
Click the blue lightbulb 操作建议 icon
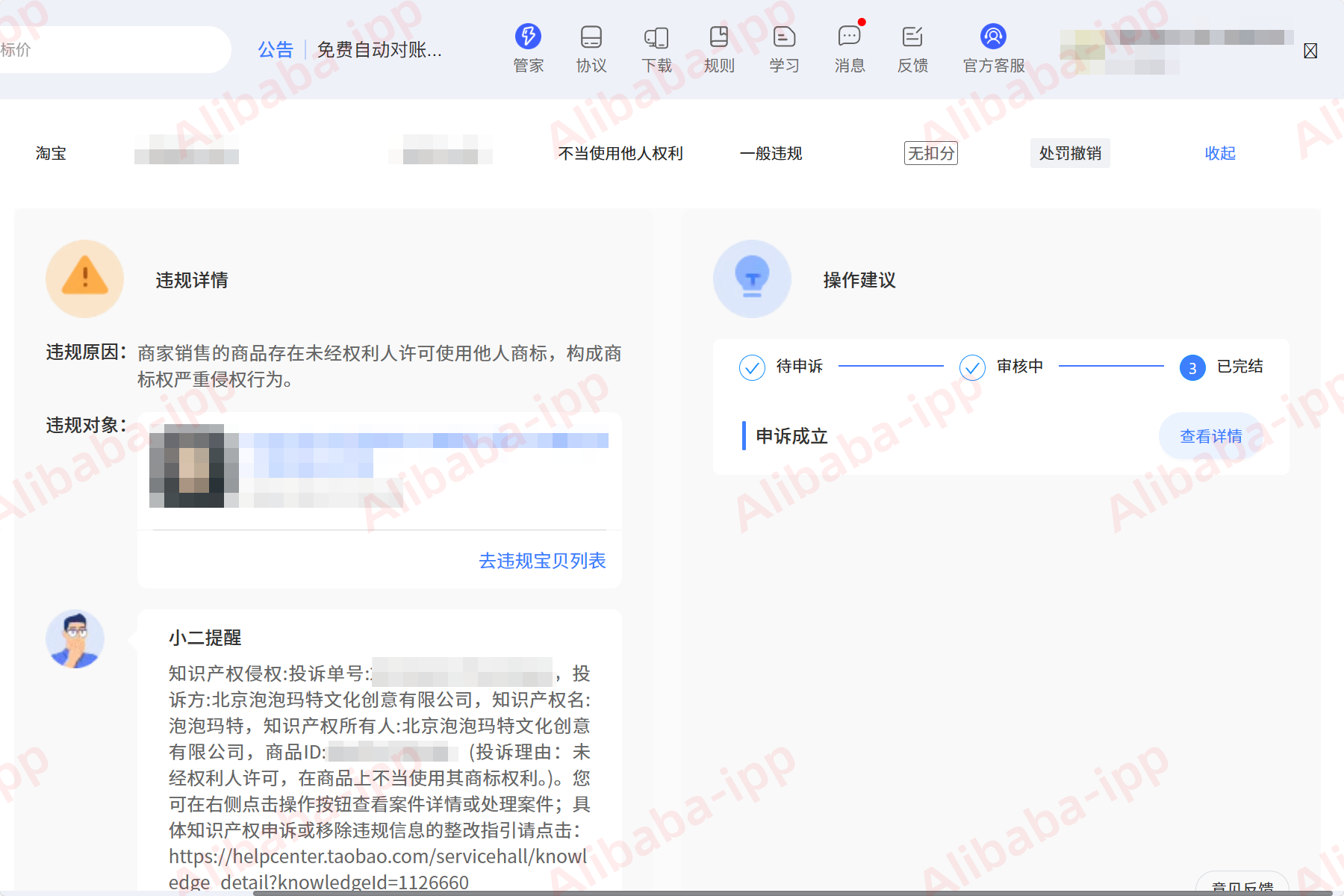752,279
